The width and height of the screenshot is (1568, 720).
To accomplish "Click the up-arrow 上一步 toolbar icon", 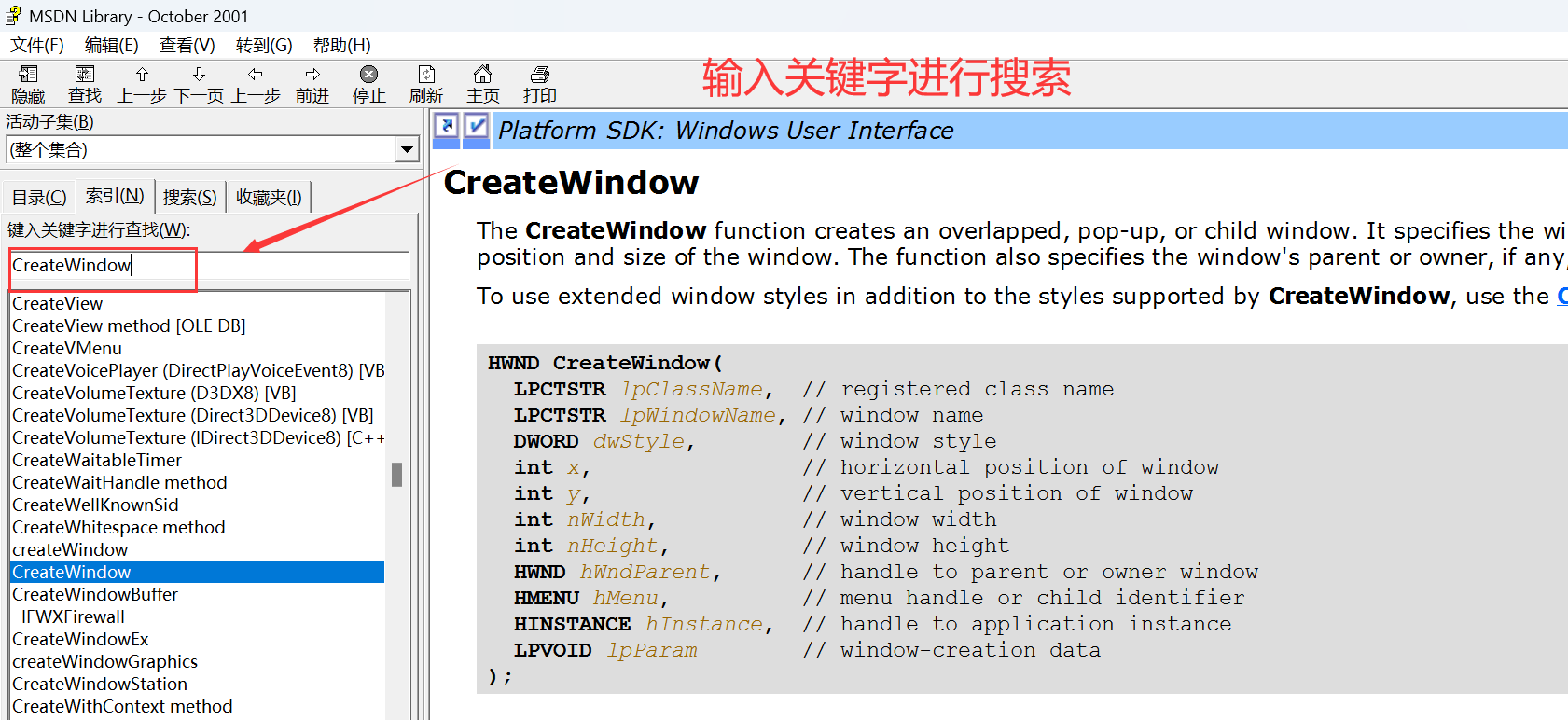I will pyautogui.click(x=142, y=75).
